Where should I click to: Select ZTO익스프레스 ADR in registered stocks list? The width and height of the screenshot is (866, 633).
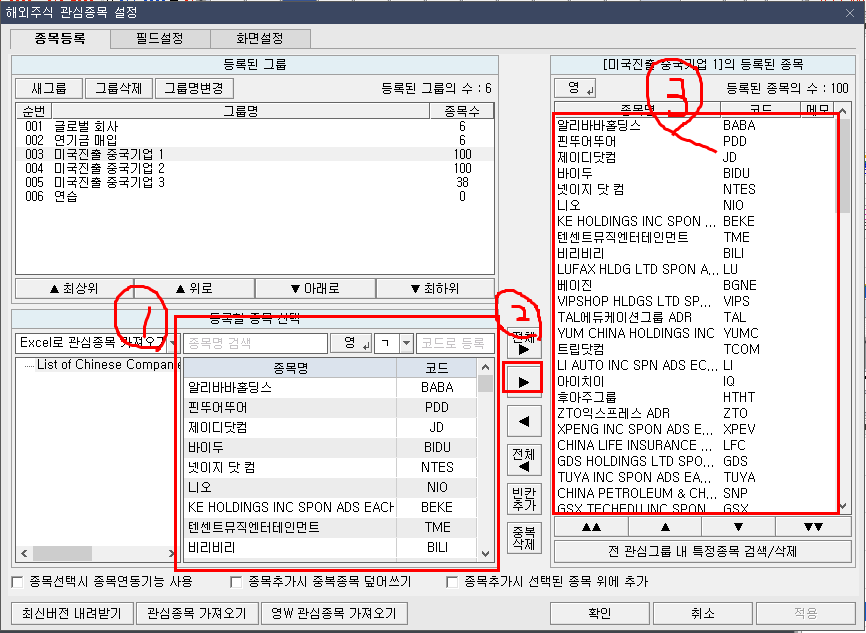(x=696, y=413)
